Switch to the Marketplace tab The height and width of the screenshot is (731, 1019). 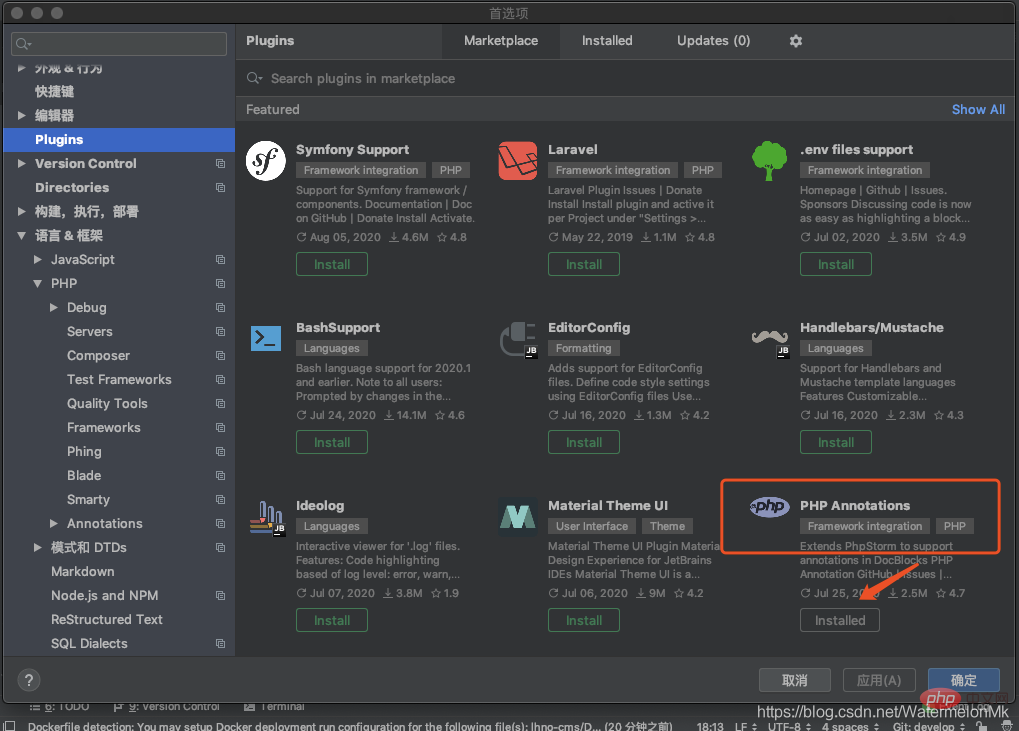tap(500, 41)
